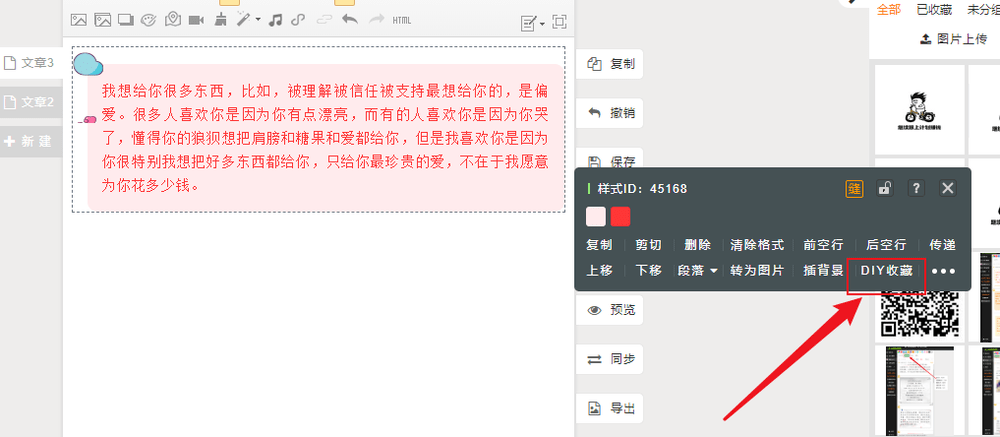
Task: Click 复制 in the style panel
Action: (x=599, y=245)
